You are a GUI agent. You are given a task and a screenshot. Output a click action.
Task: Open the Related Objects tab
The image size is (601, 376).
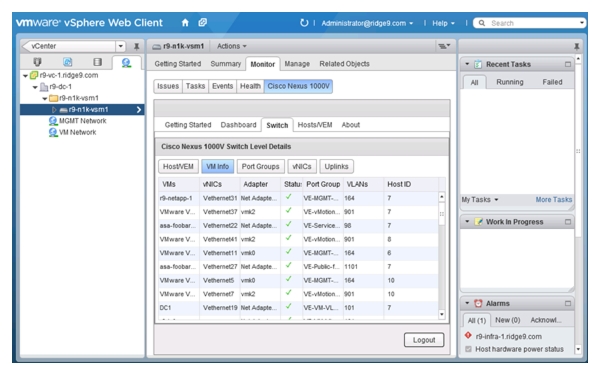pyautogui.click(x=344, y=64)
